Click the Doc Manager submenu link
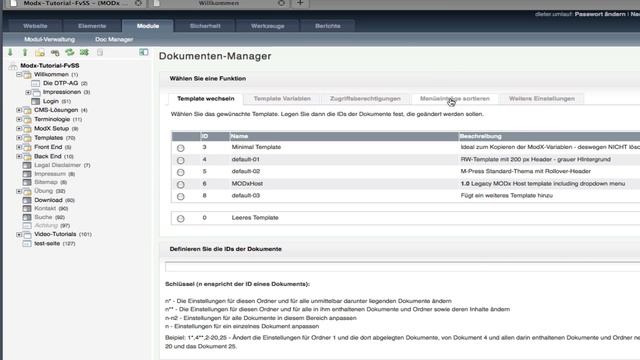Viewport: 640px width, 360px height. point(114,40)
